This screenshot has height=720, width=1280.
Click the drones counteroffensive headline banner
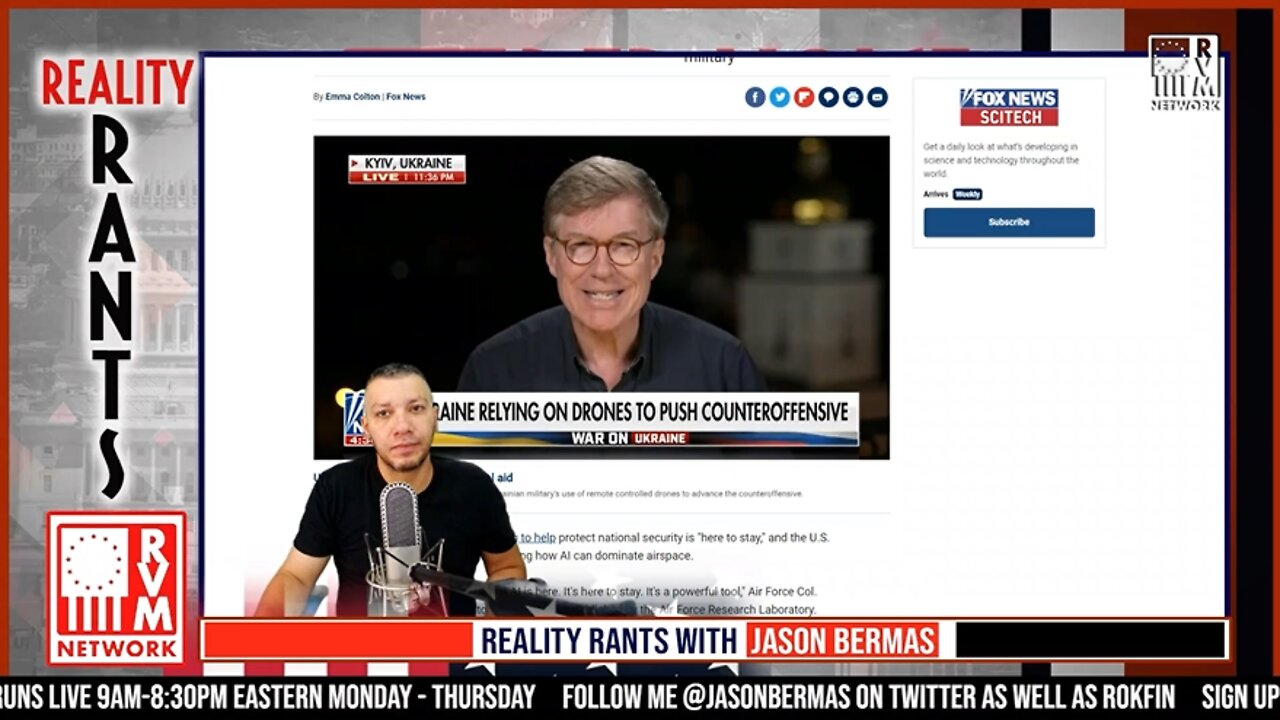640,411
